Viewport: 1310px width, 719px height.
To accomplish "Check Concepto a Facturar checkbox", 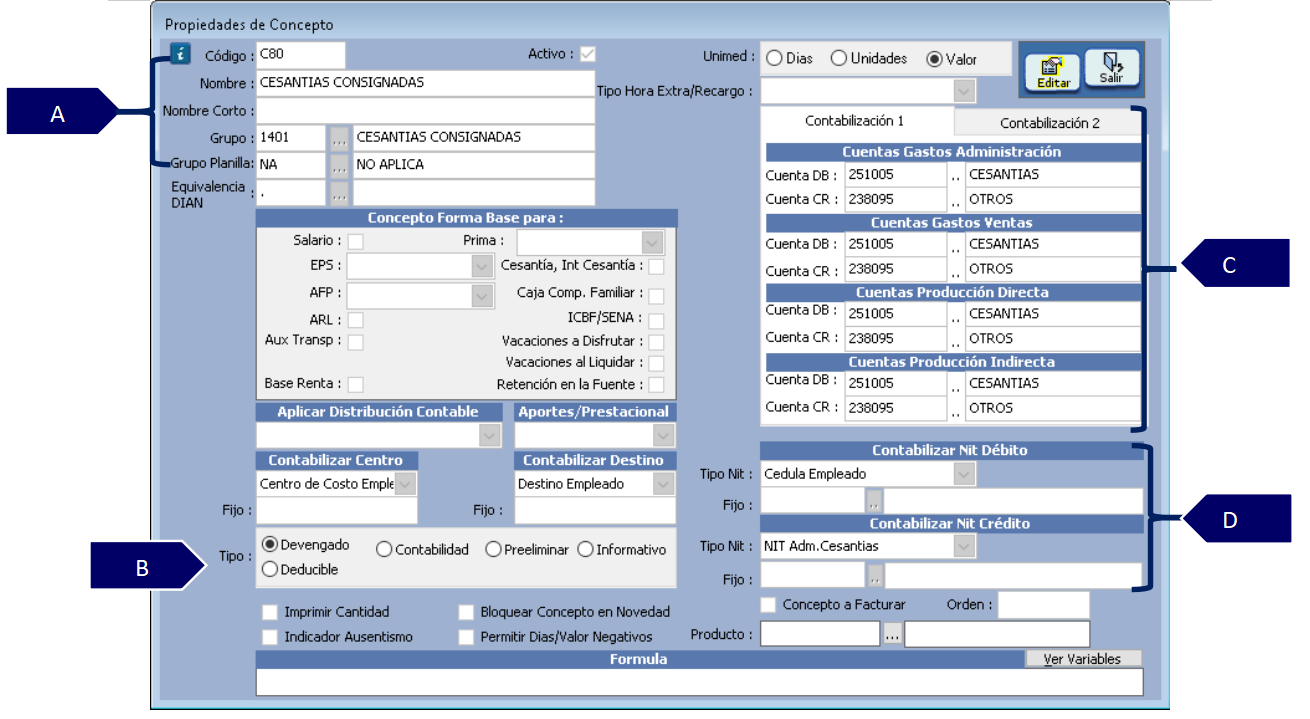I will coord(768,604).
